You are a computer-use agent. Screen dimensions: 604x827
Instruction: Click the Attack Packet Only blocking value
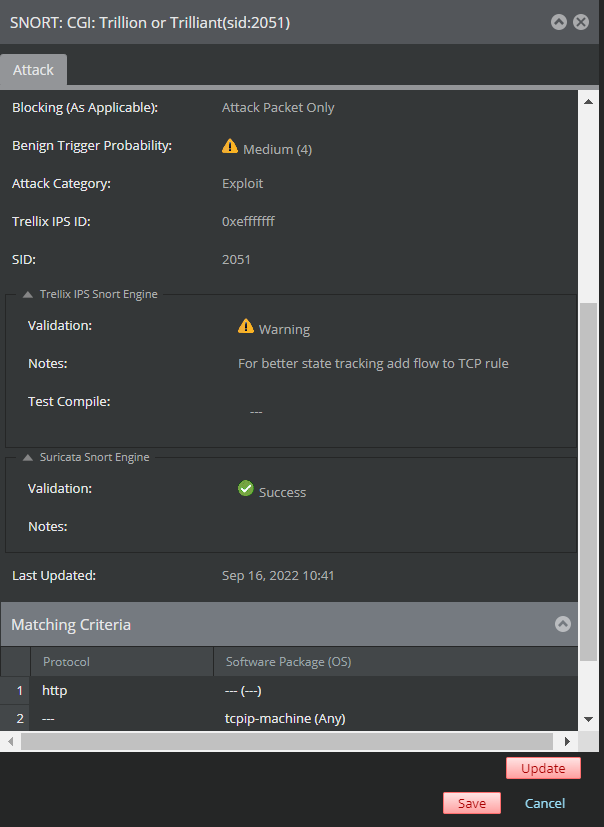[x=278, y=107]
